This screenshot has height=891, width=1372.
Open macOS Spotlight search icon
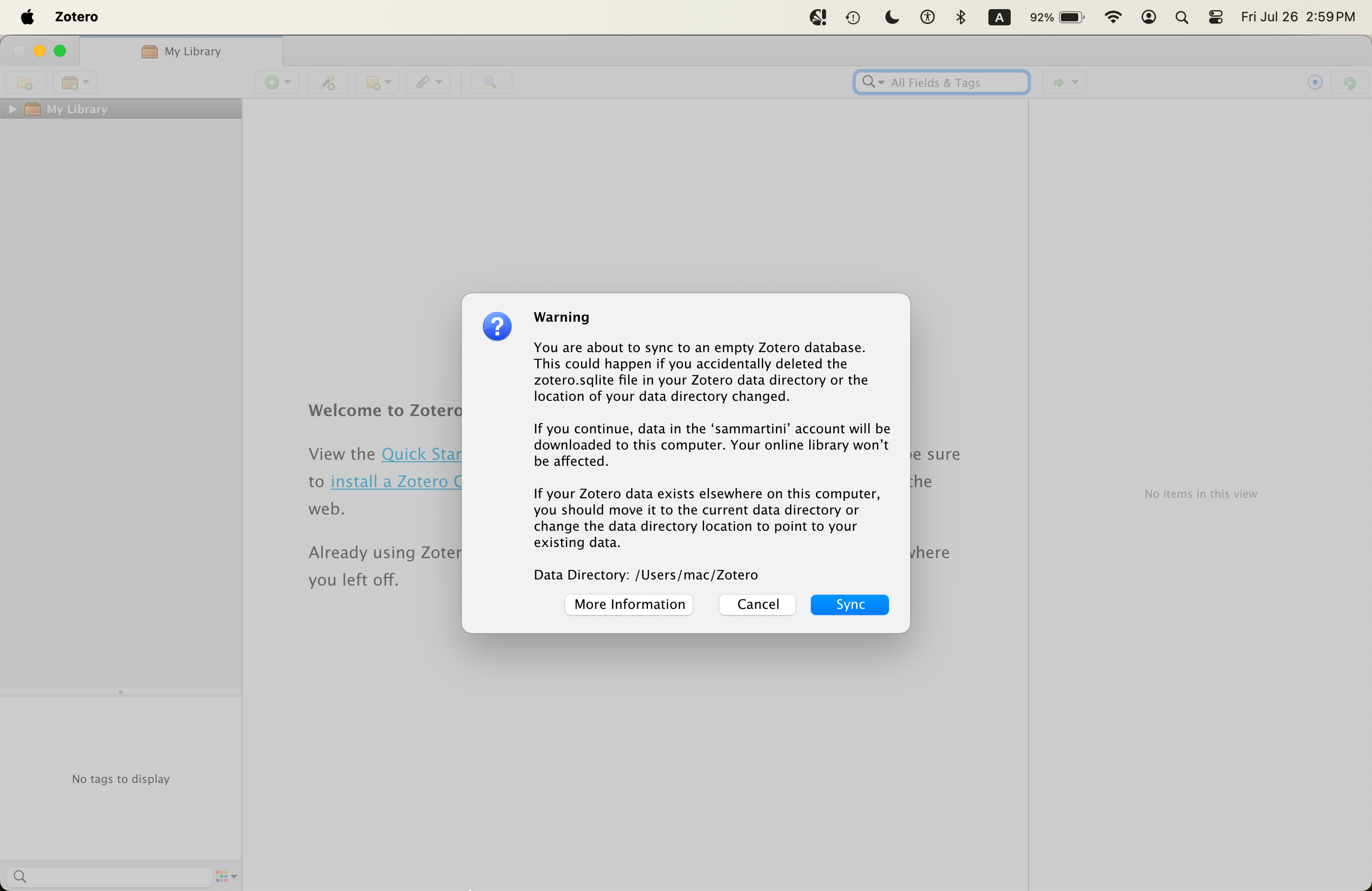(x=1181, y=17)
